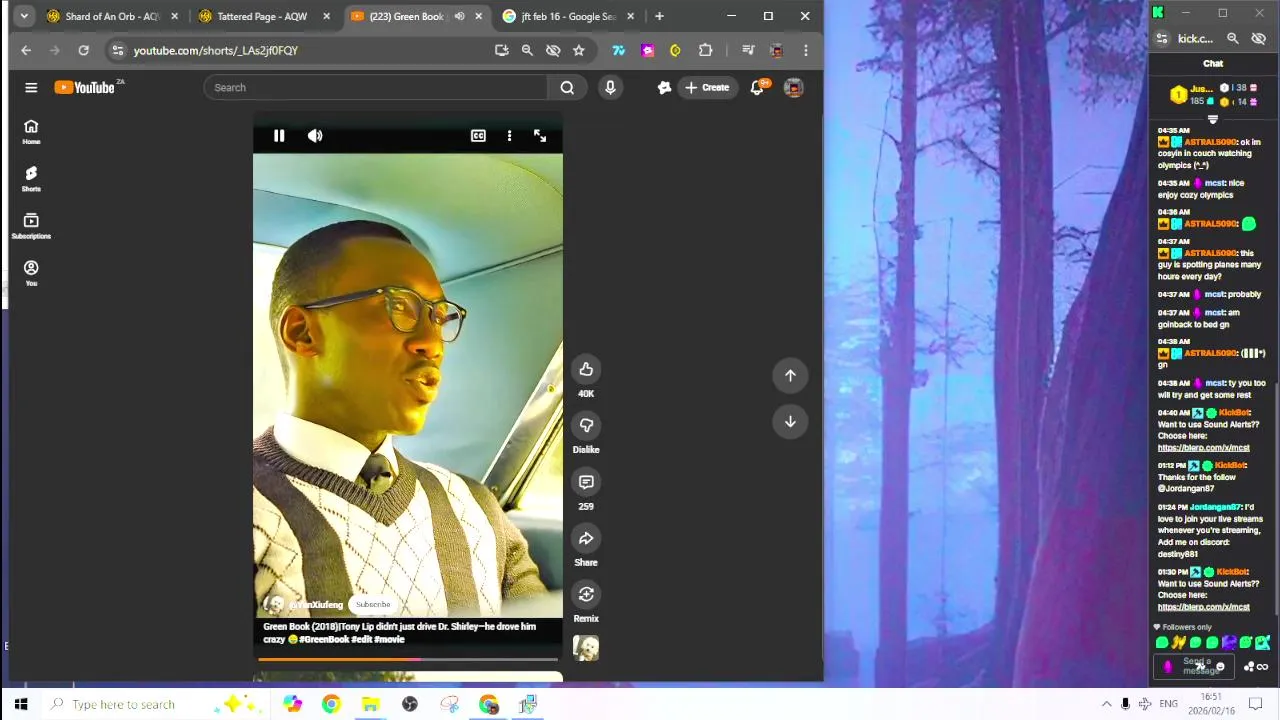Click the Send a message chat box
The height and width of the screenshot is (720, 1280).
(1194, 667)
